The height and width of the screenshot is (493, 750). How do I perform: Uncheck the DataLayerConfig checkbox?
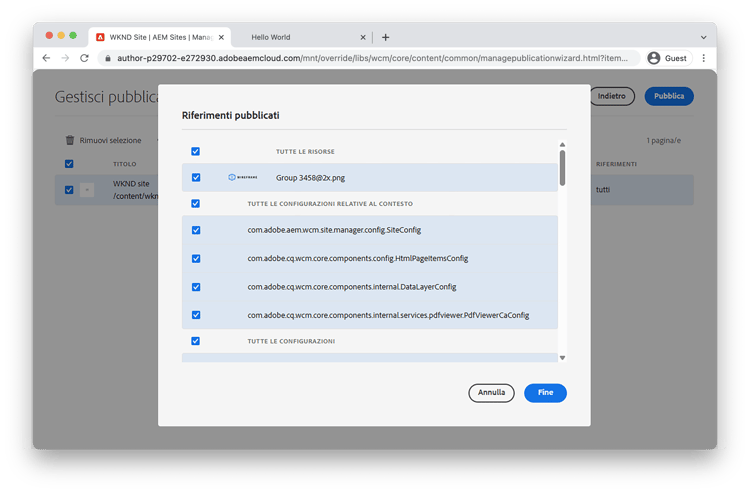196,287
